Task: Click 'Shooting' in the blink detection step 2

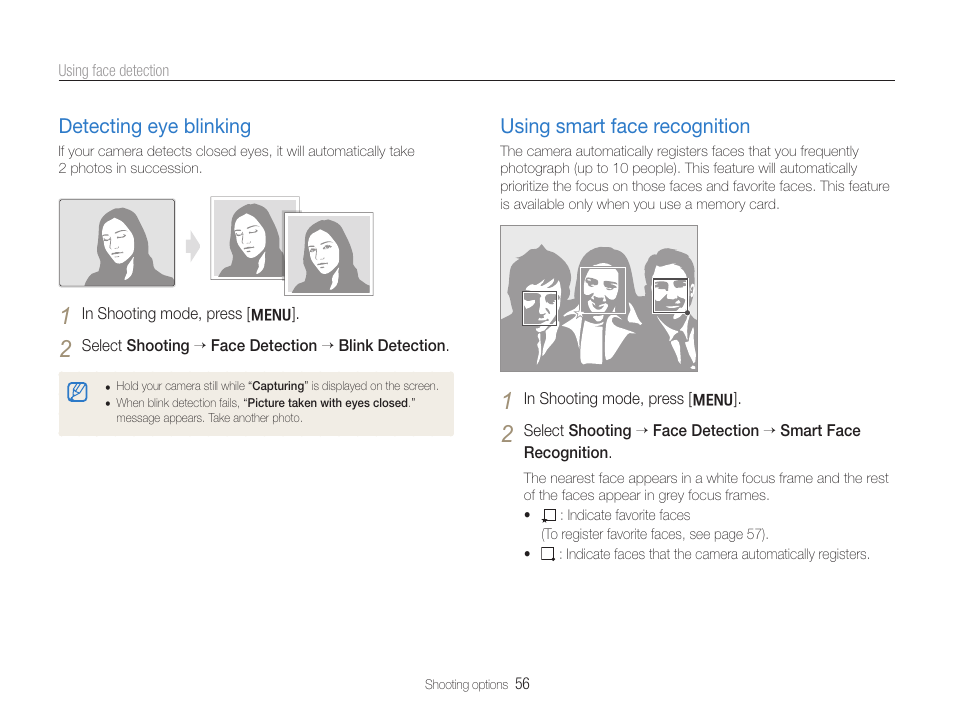Action: tap(158, 346)
